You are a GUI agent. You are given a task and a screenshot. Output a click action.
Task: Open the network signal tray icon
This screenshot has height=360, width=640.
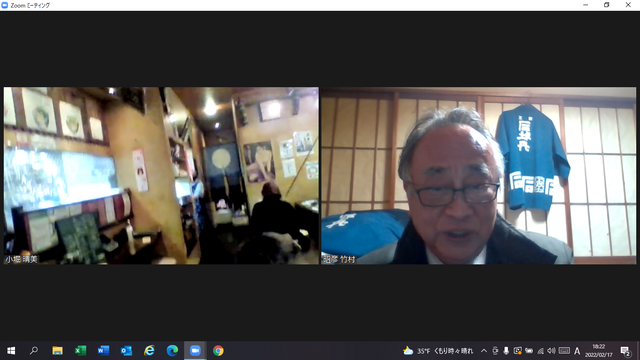pos(540,351)
